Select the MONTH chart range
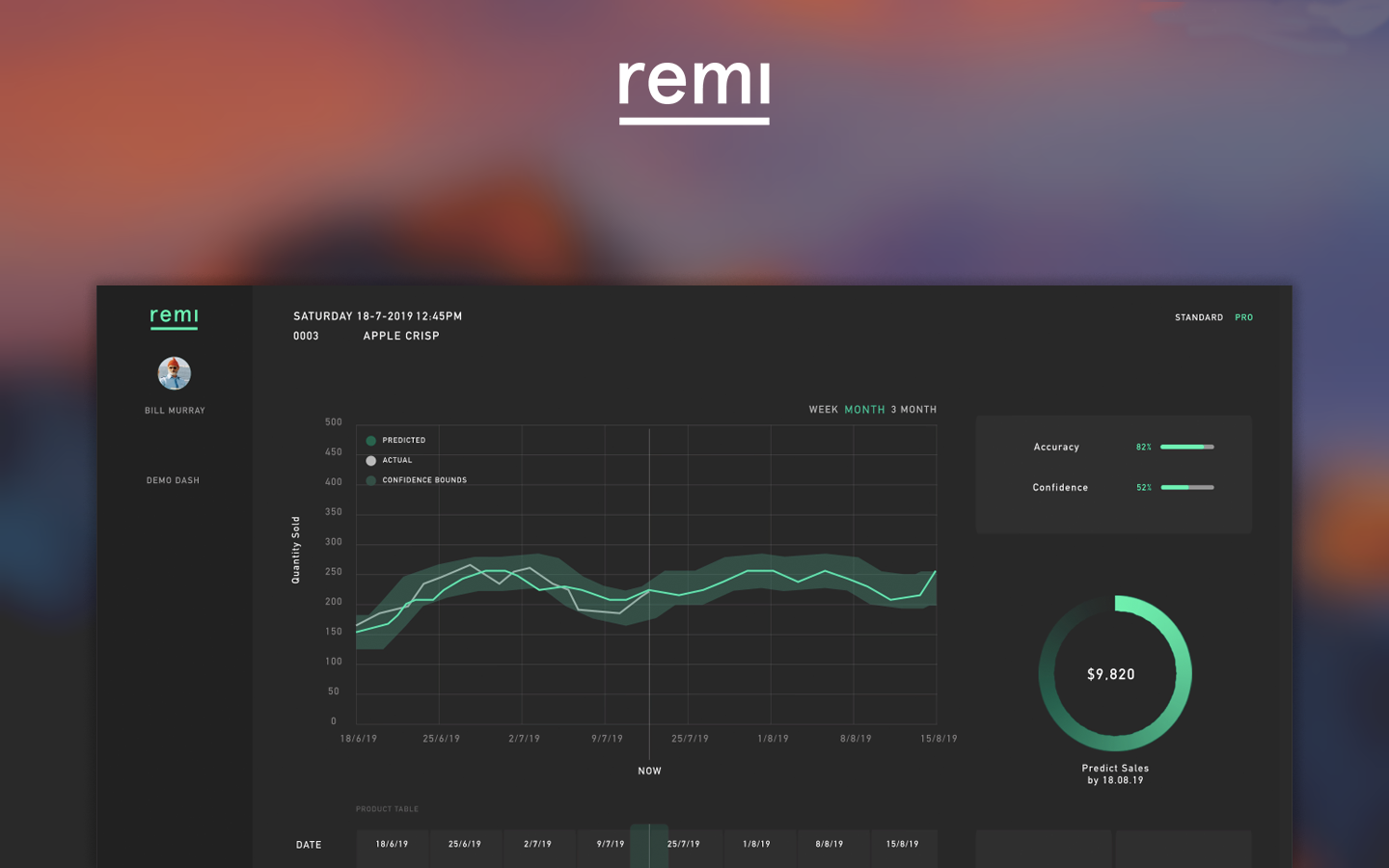This screenshot has width=1389, height=868. pyautogui.click(x=864, y=410)
